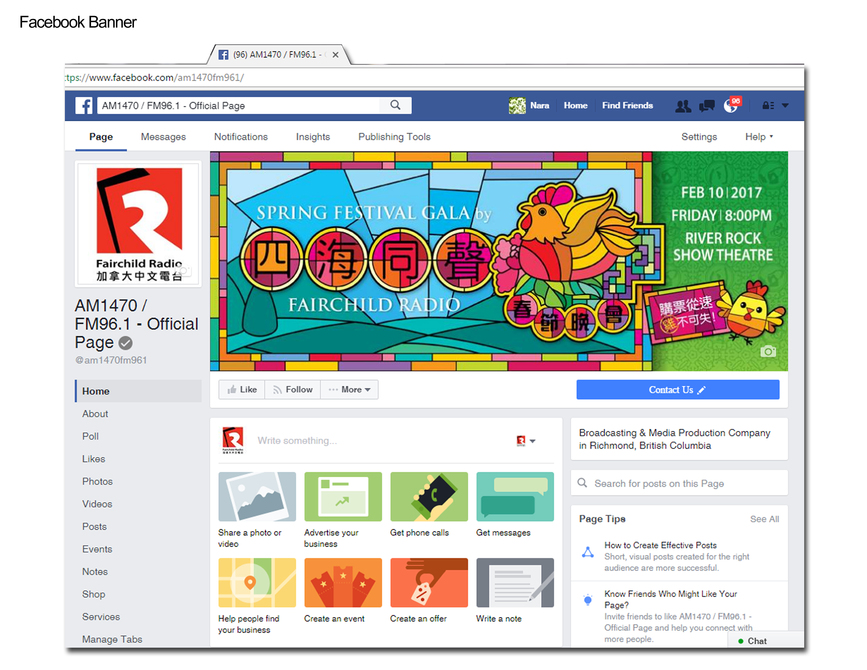Click the verified badge next to Page name
This screenshot has width=867, height=670.
tap(126, 343)
